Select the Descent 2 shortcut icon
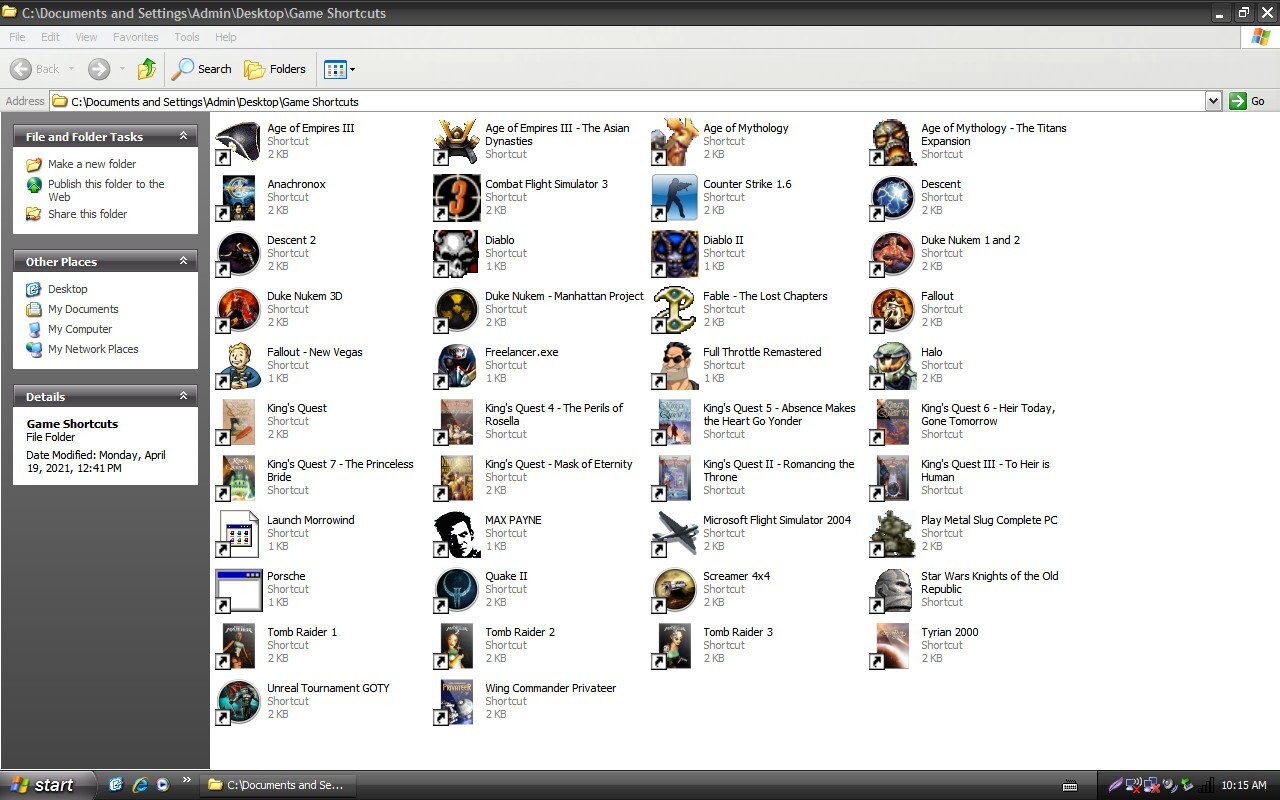The height and width of the screenshot is (800, 1280). pyautogui.click(x=238, y=254)
